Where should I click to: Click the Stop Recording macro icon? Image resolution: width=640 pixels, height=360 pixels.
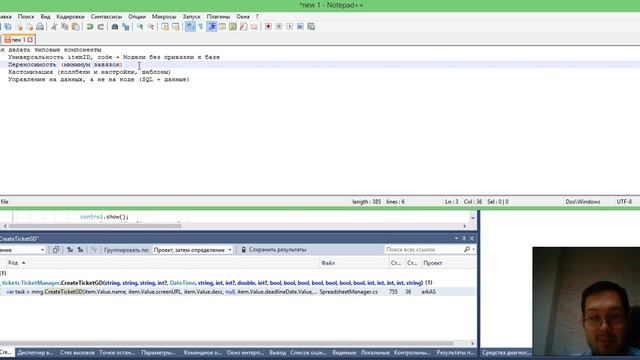[279, 27]
